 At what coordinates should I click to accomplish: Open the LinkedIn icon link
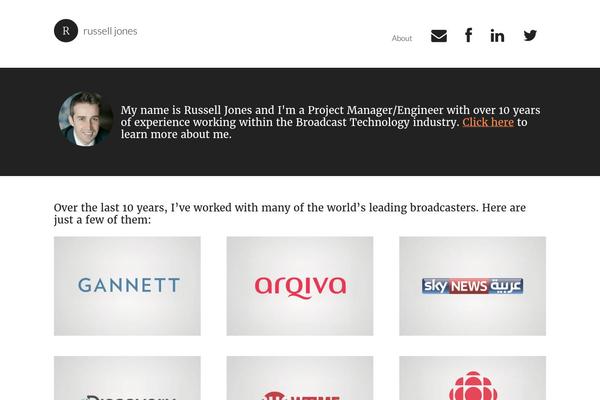click(497, 36)
